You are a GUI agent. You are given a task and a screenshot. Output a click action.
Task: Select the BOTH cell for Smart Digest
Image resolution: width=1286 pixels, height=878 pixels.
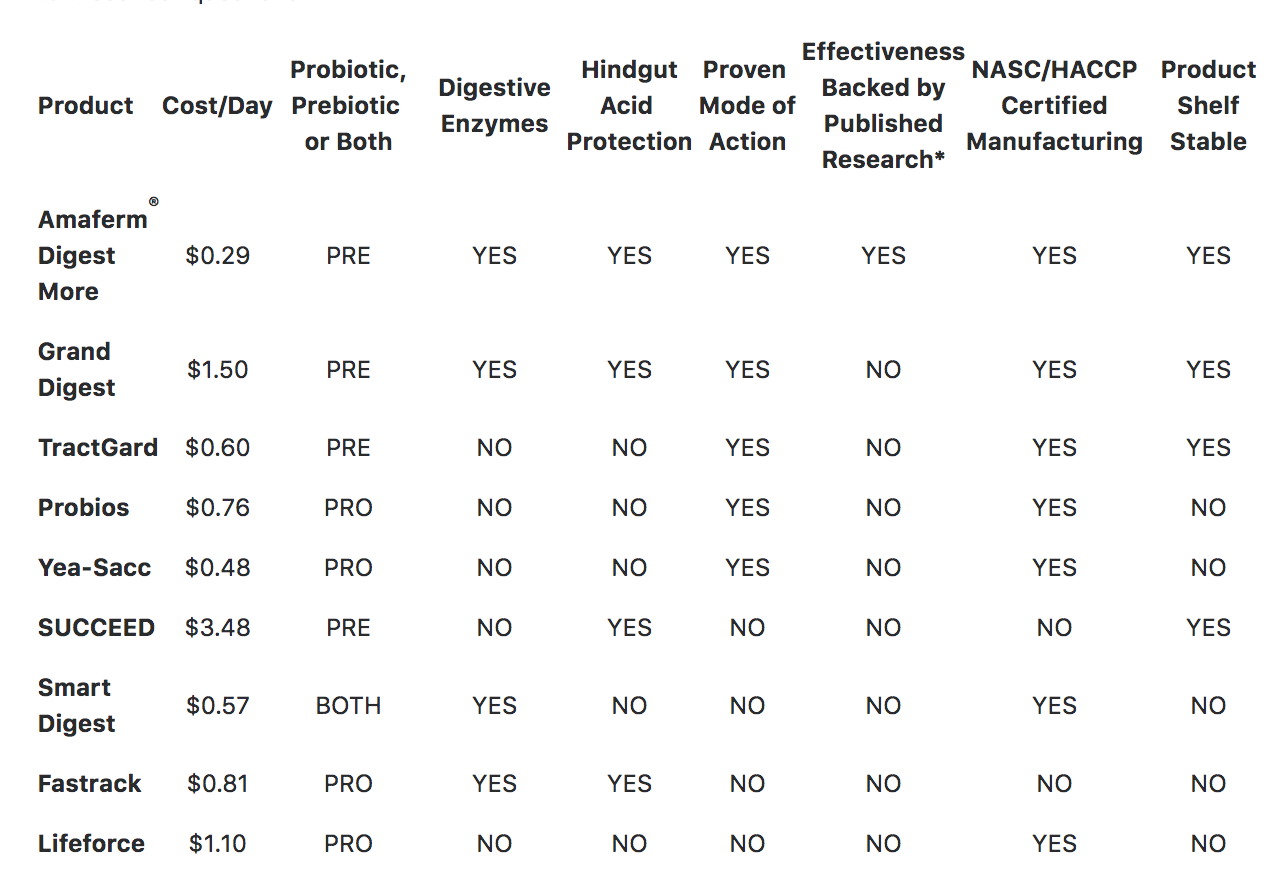(348, 706)
